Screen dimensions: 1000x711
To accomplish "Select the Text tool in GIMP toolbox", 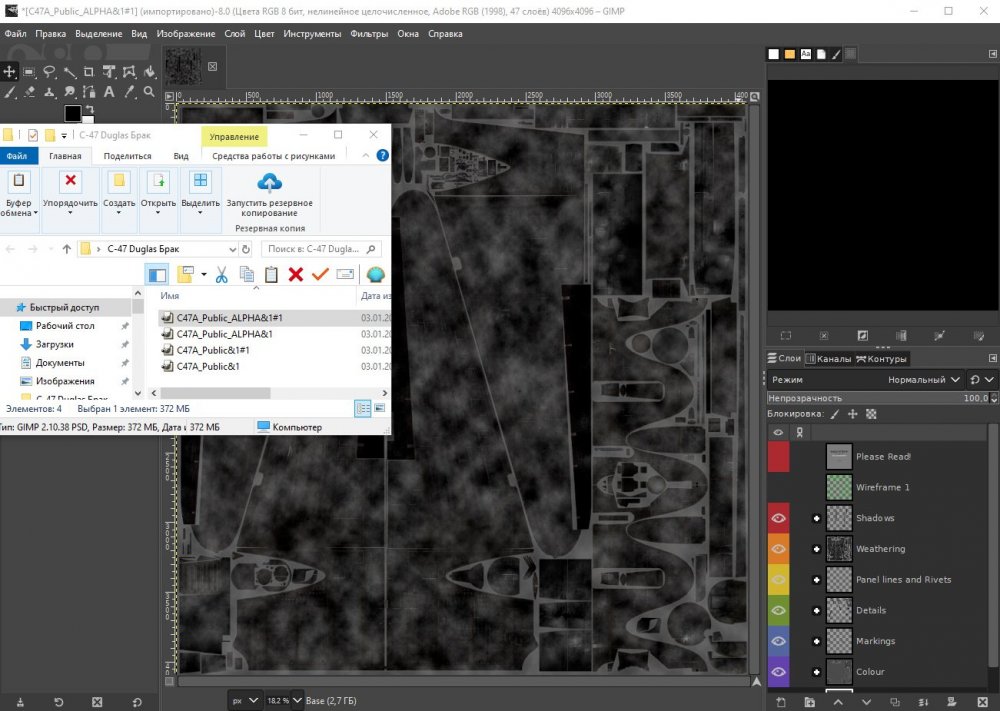I will (108, 92).
